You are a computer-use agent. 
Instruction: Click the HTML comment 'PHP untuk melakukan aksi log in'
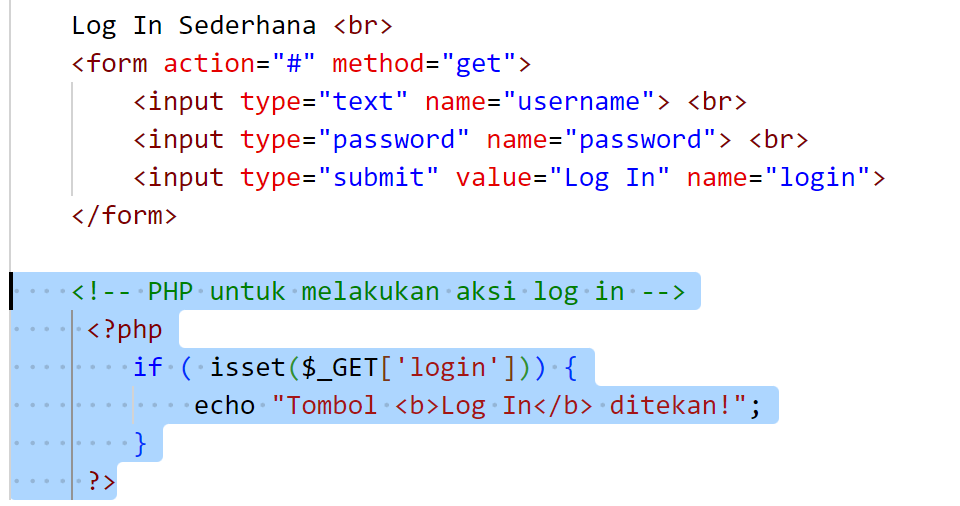pos(378,292)
